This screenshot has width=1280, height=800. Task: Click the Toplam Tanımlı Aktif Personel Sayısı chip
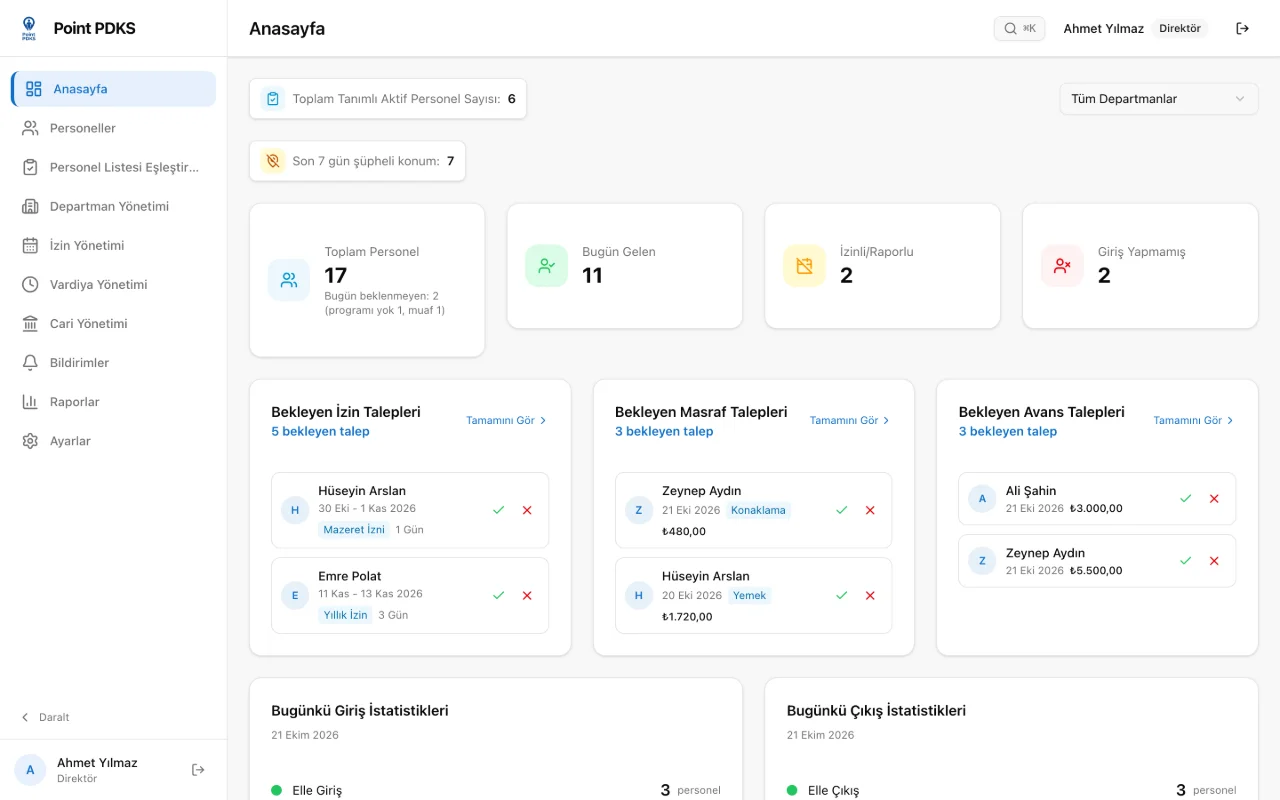pos(388,99)
